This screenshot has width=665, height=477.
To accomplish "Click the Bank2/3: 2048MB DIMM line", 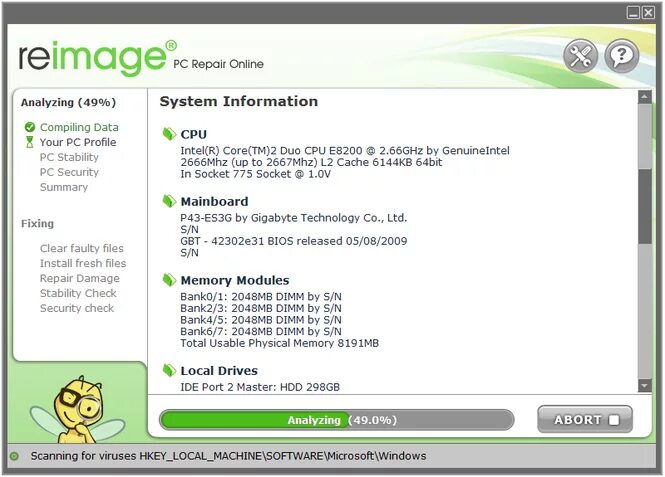I will 261,308.
